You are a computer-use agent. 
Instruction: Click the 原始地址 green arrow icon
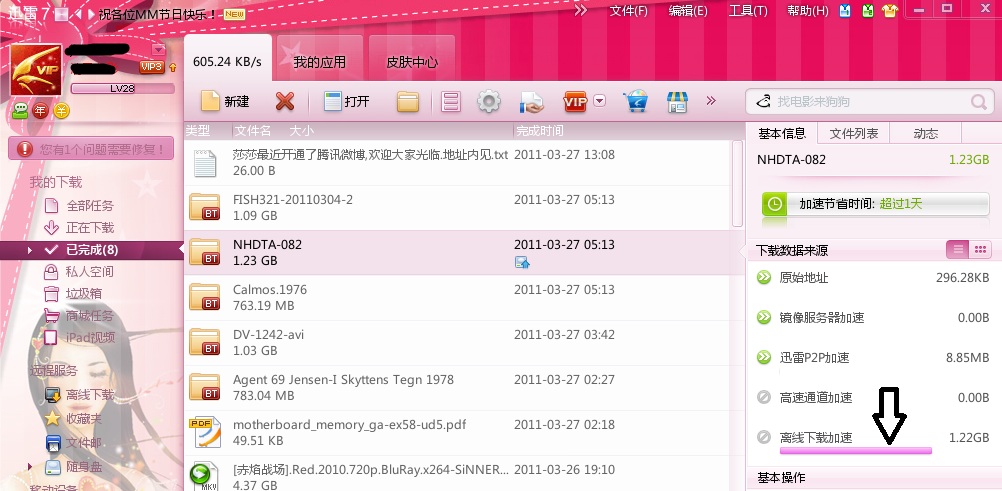click(764, 277)
